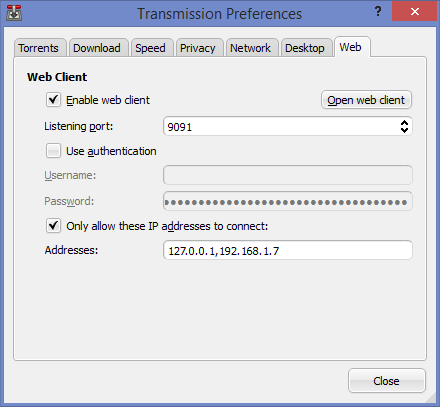Click the Transmission app icon in title bar
Viewport: 440px width, 407px height.
tap(14, 13)
